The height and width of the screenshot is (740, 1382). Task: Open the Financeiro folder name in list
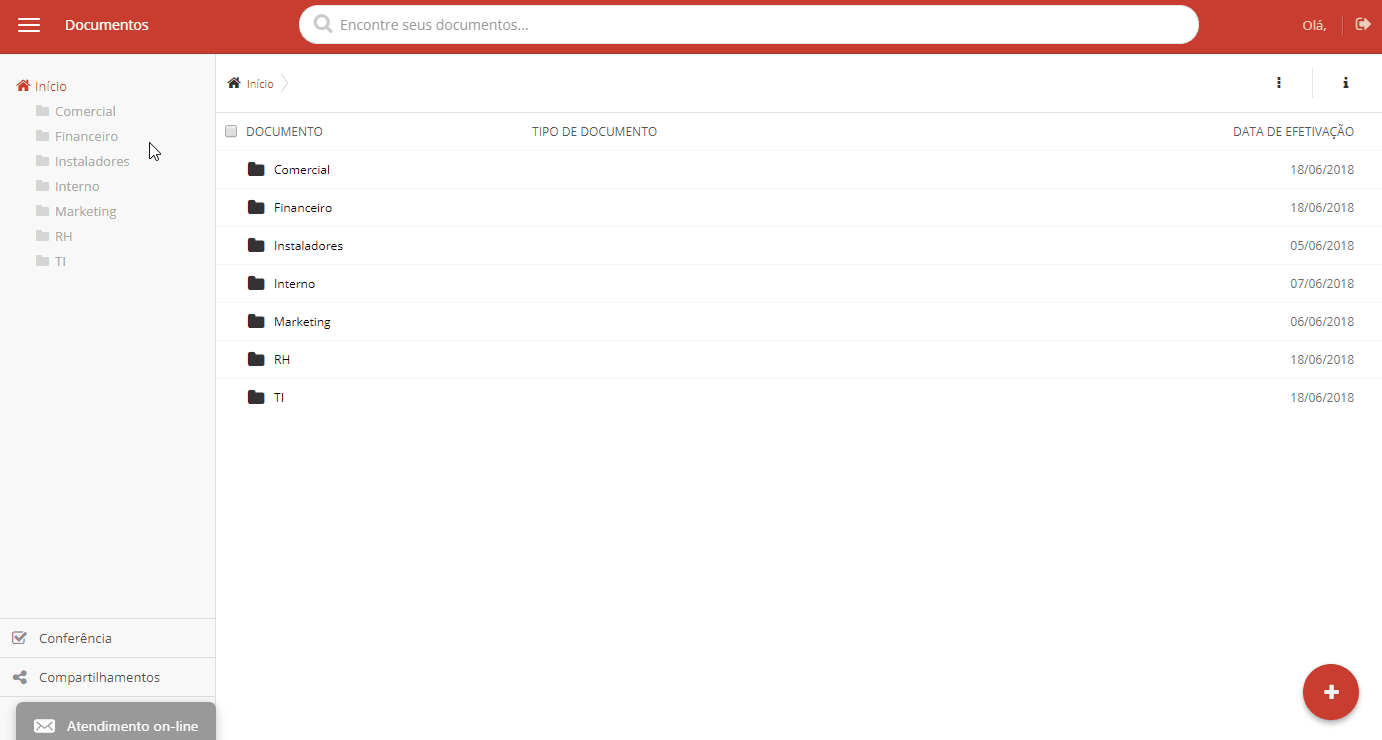click(303, 207)
